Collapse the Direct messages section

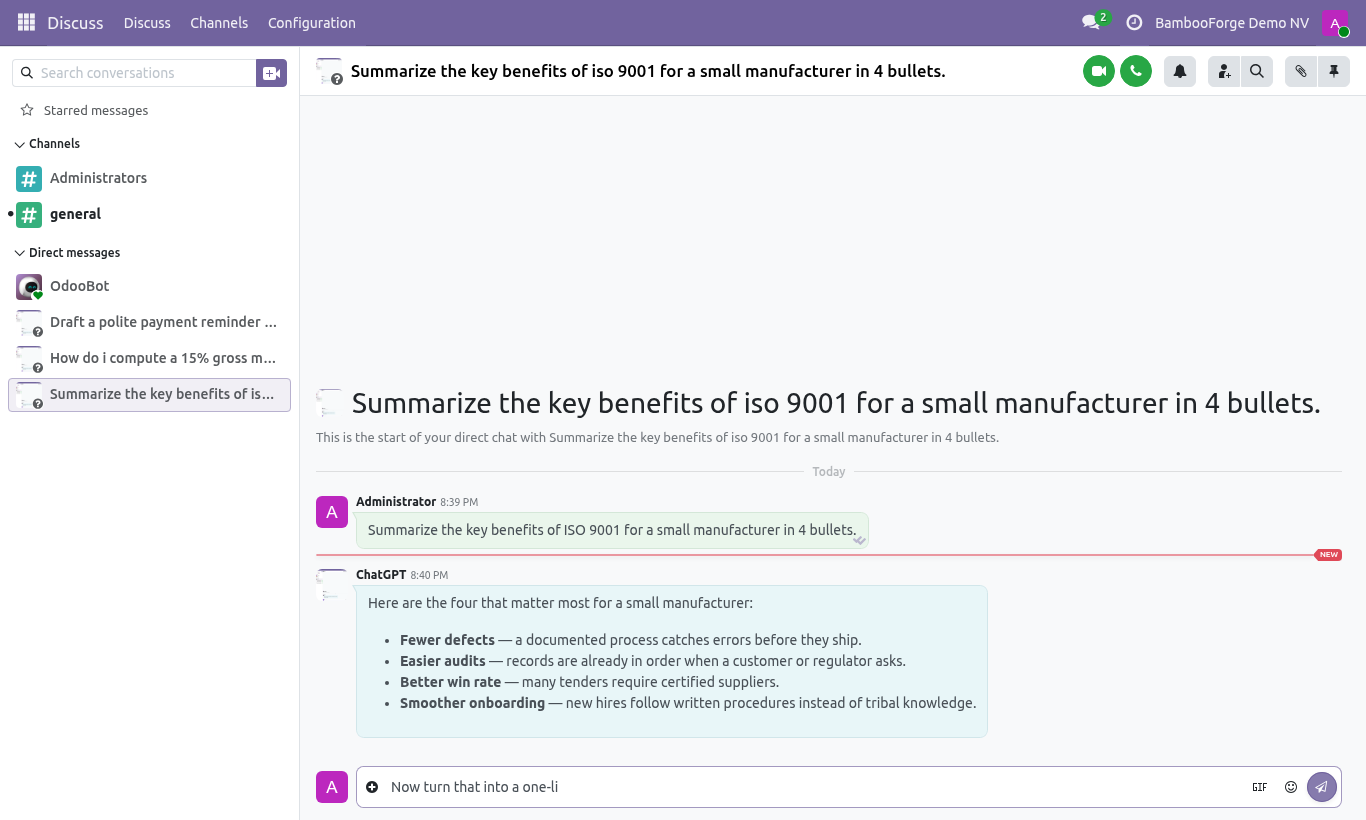[x=68, y=253]
